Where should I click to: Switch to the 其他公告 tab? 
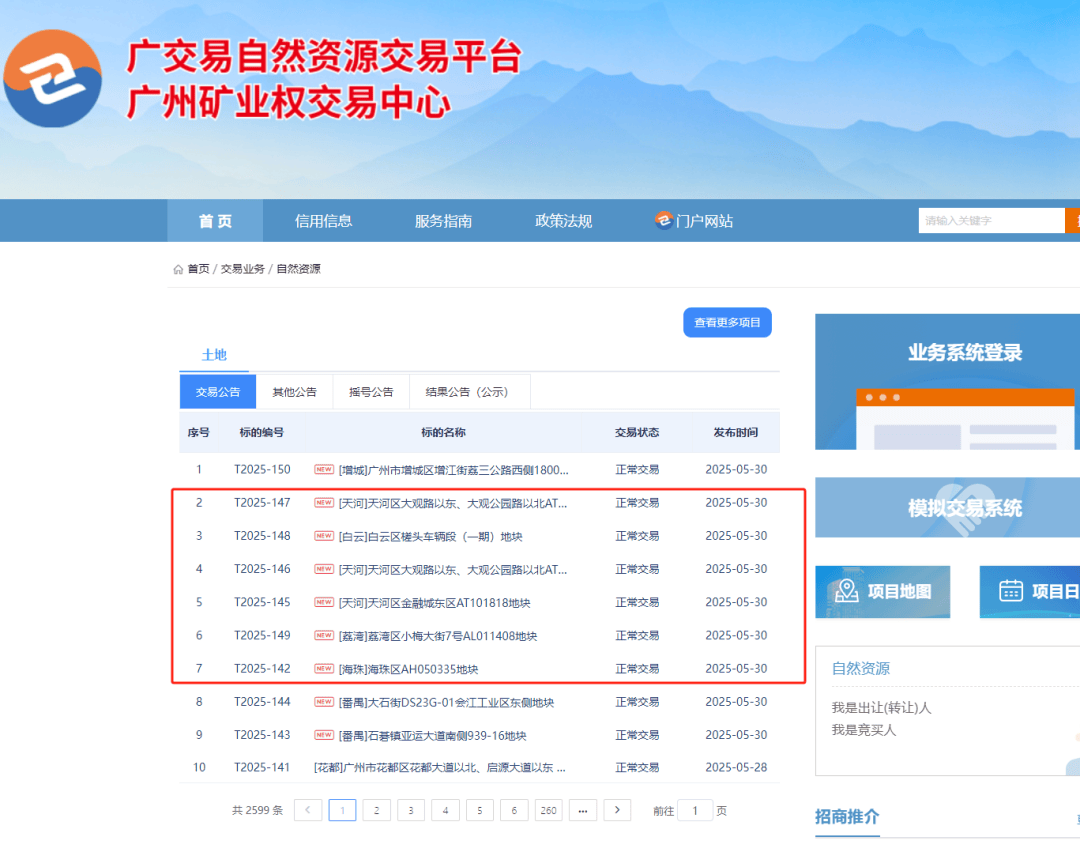click(x=294, y=392)
